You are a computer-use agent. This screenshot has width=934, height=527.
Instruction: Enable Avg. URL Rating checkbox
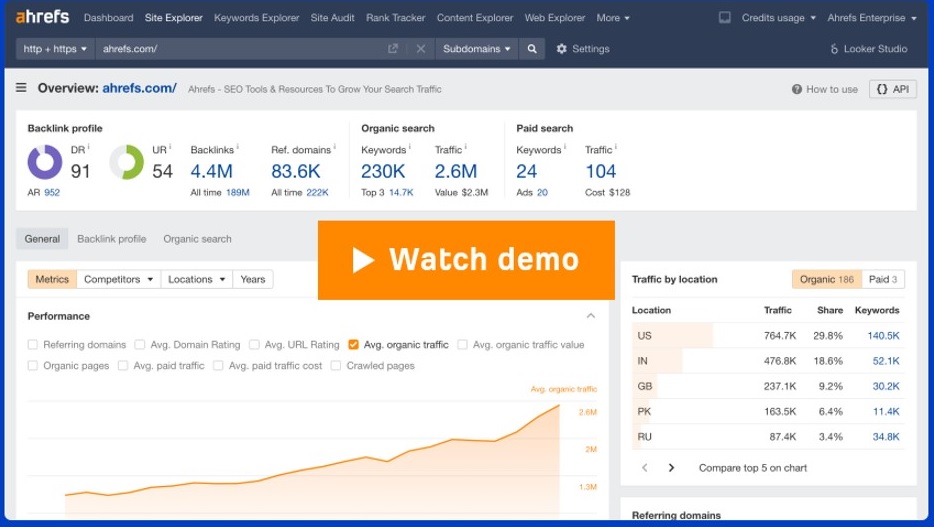pyautogui.click(x=254, y=345)
